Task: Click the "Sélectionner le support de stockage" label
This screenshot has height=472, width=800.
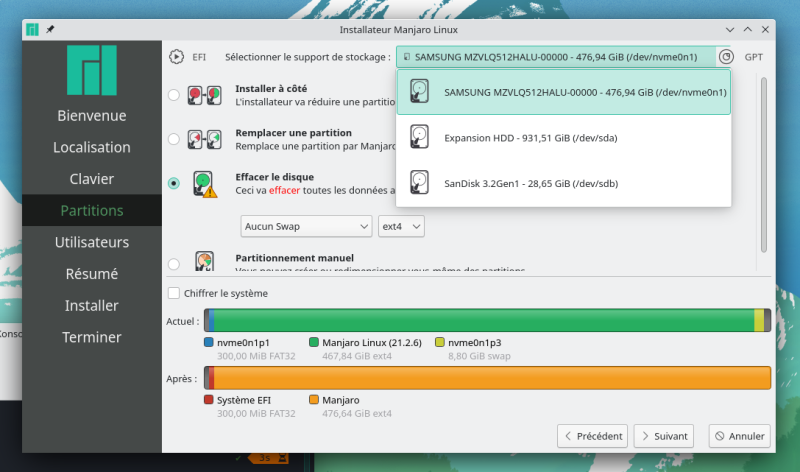Action: 308,57
